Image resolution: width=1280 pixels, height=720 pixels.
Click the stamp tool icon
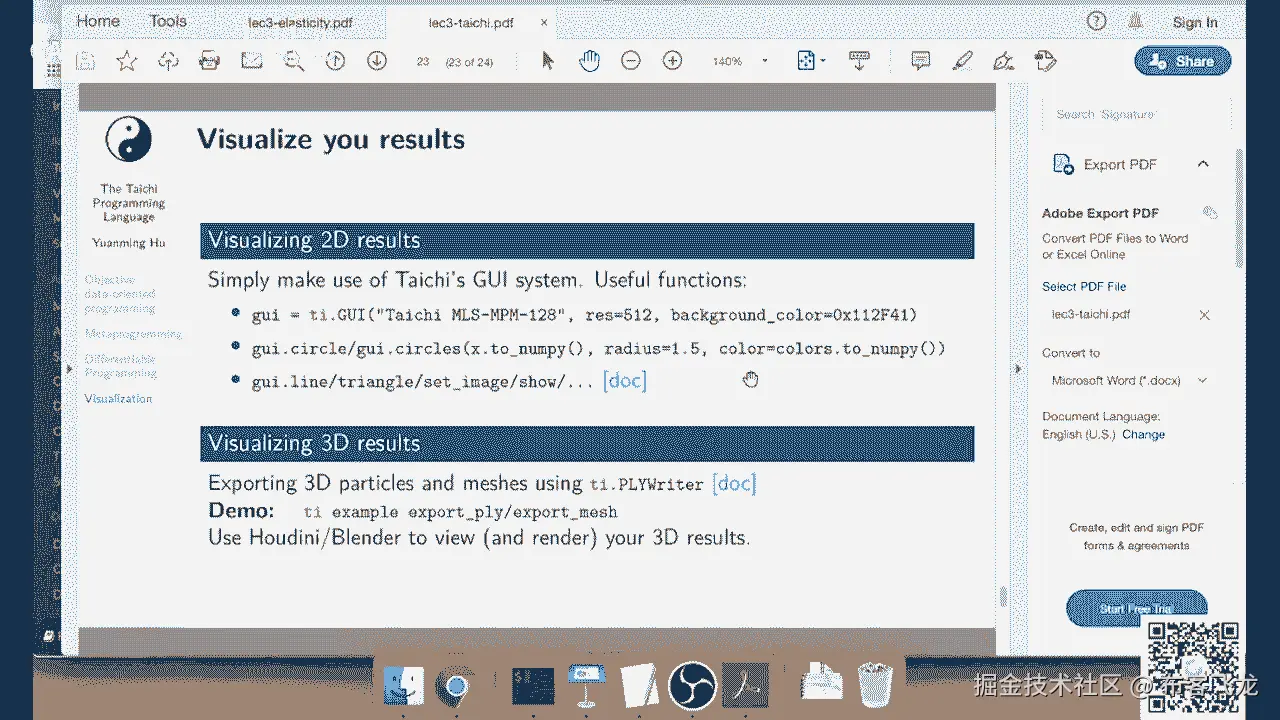[1046, 61]
